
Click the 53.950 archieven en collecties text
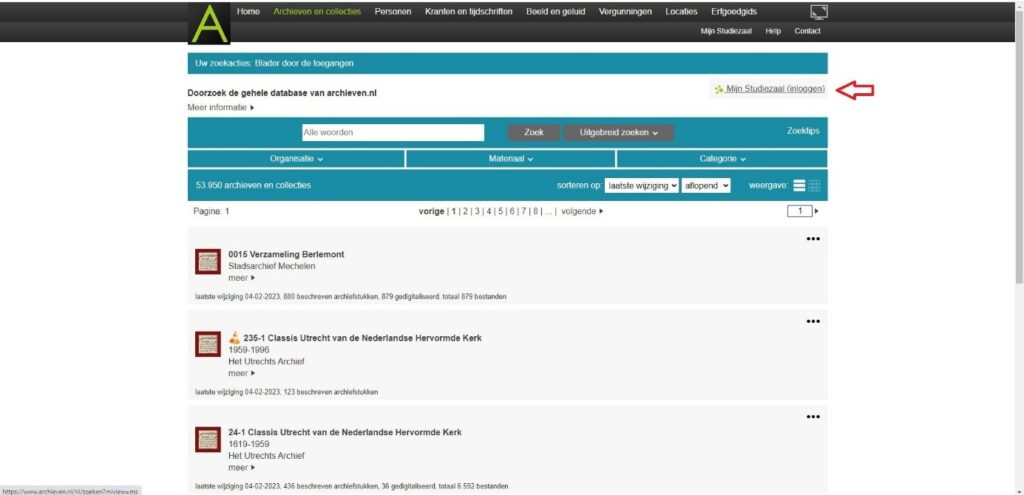click(x=253, y=185)
